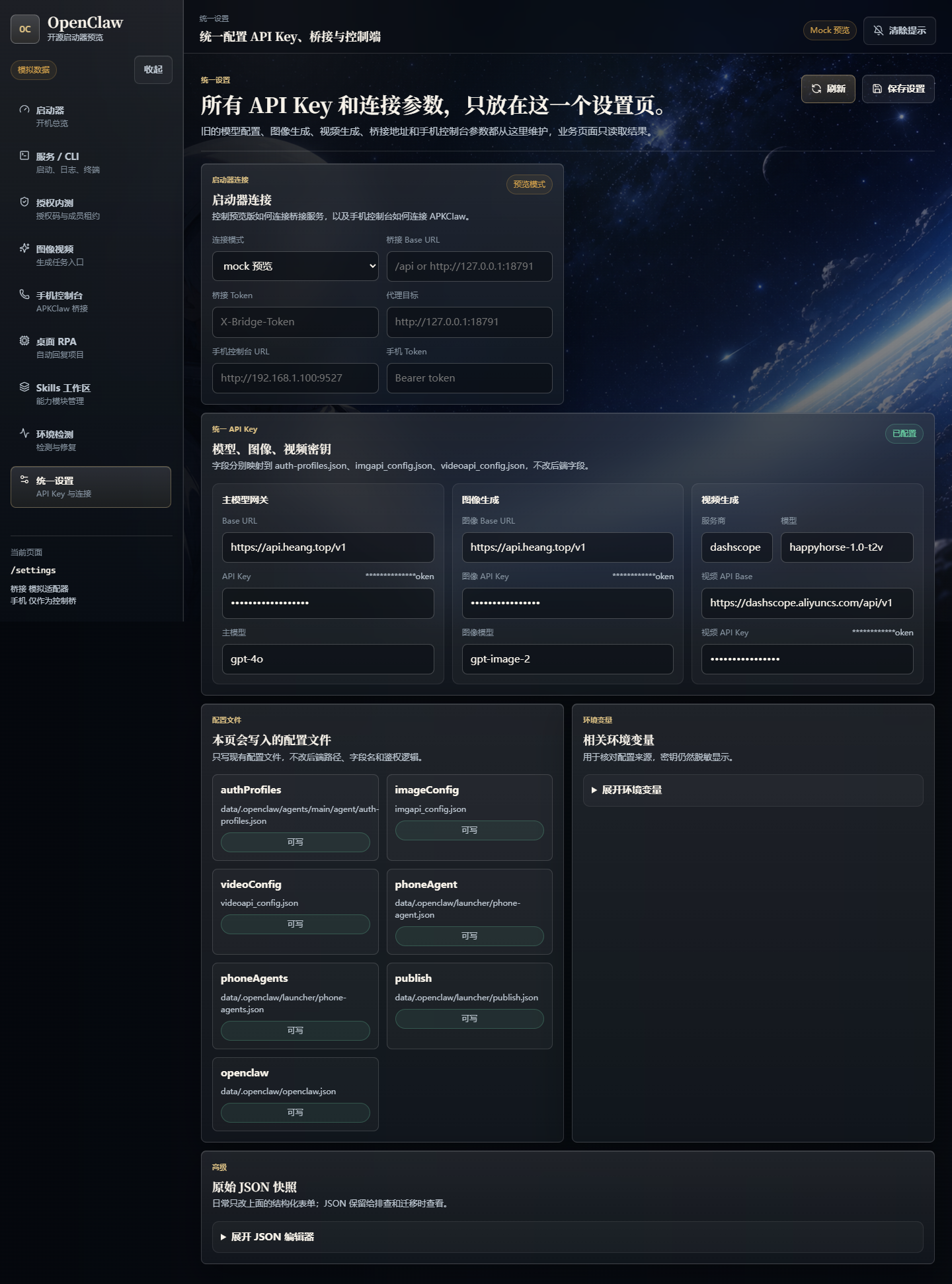
Task: Click the 启动器 gauge icon in sidebar
Action: tap(24, 110)
